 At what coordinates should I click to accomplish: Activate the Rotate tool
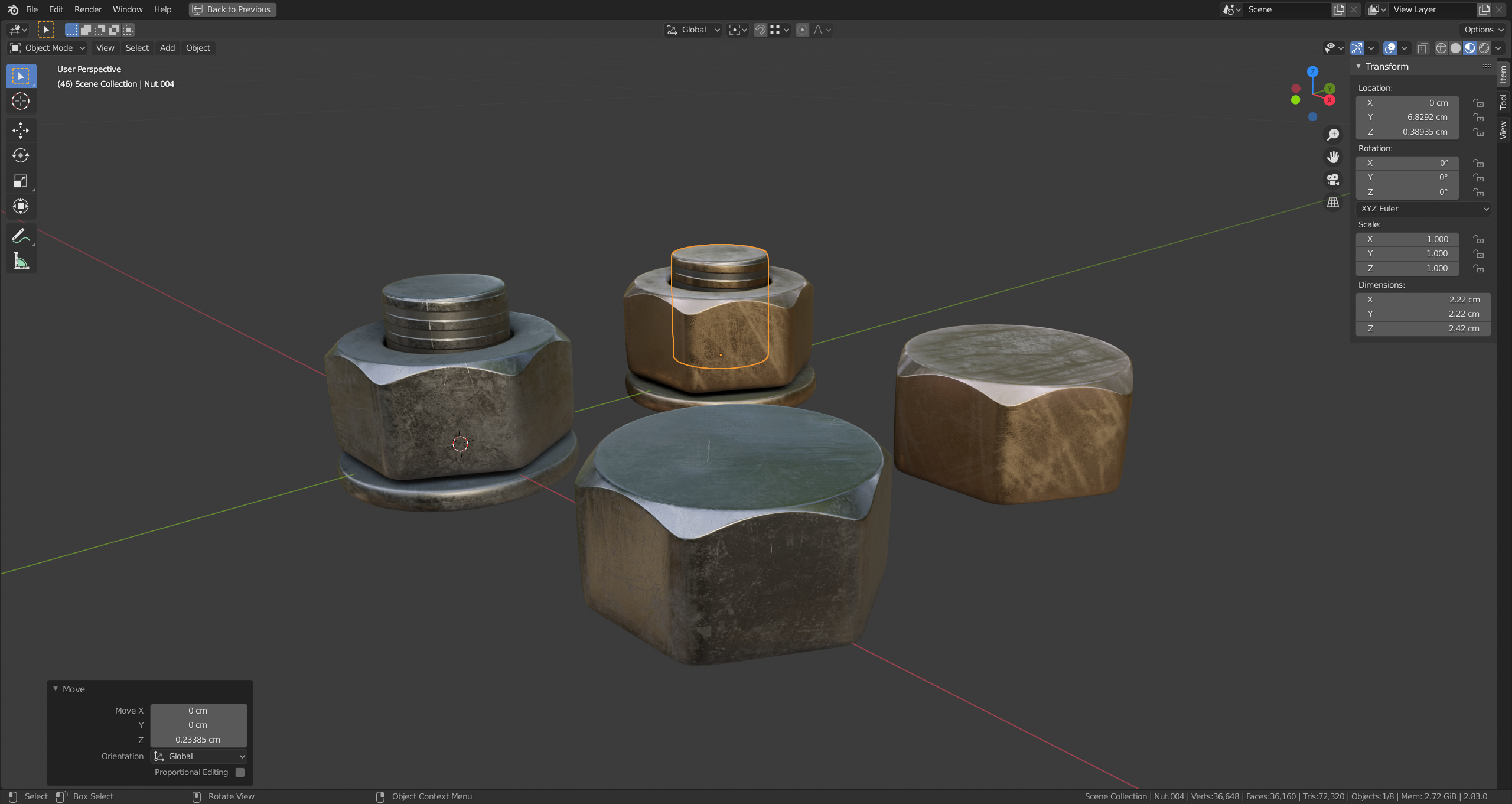point(21,155)
